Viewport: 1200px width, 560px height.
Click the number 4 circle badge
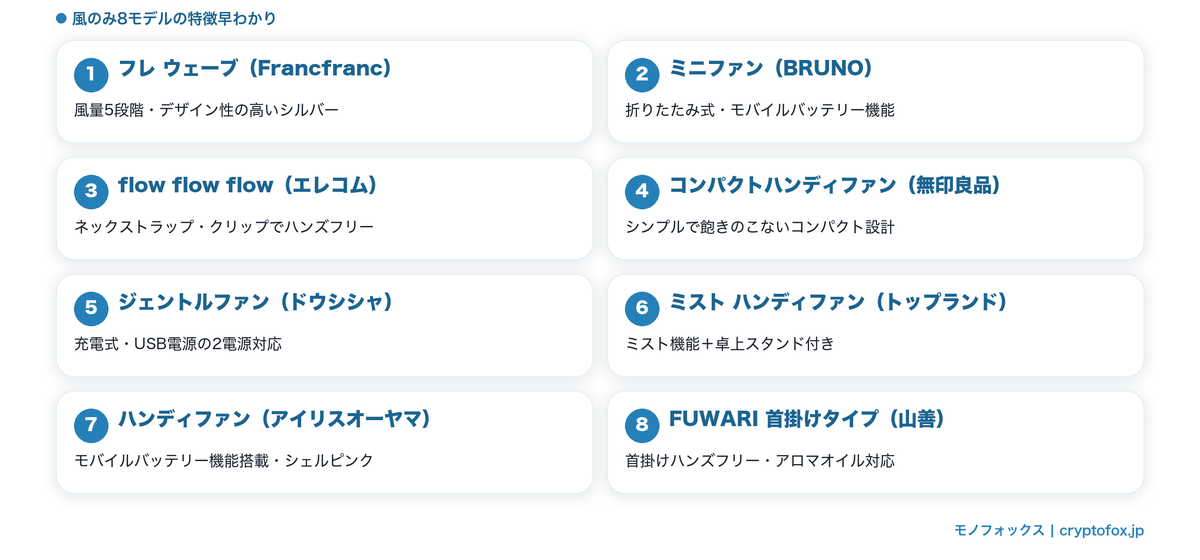coord(642,191)
